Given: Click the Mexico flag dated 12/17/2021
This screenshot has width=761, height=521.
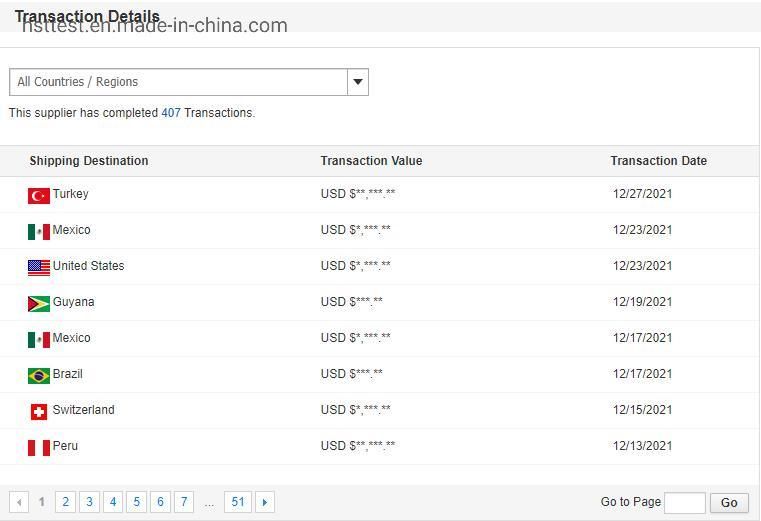Looking at the screenshot, I should pos(39,339).
